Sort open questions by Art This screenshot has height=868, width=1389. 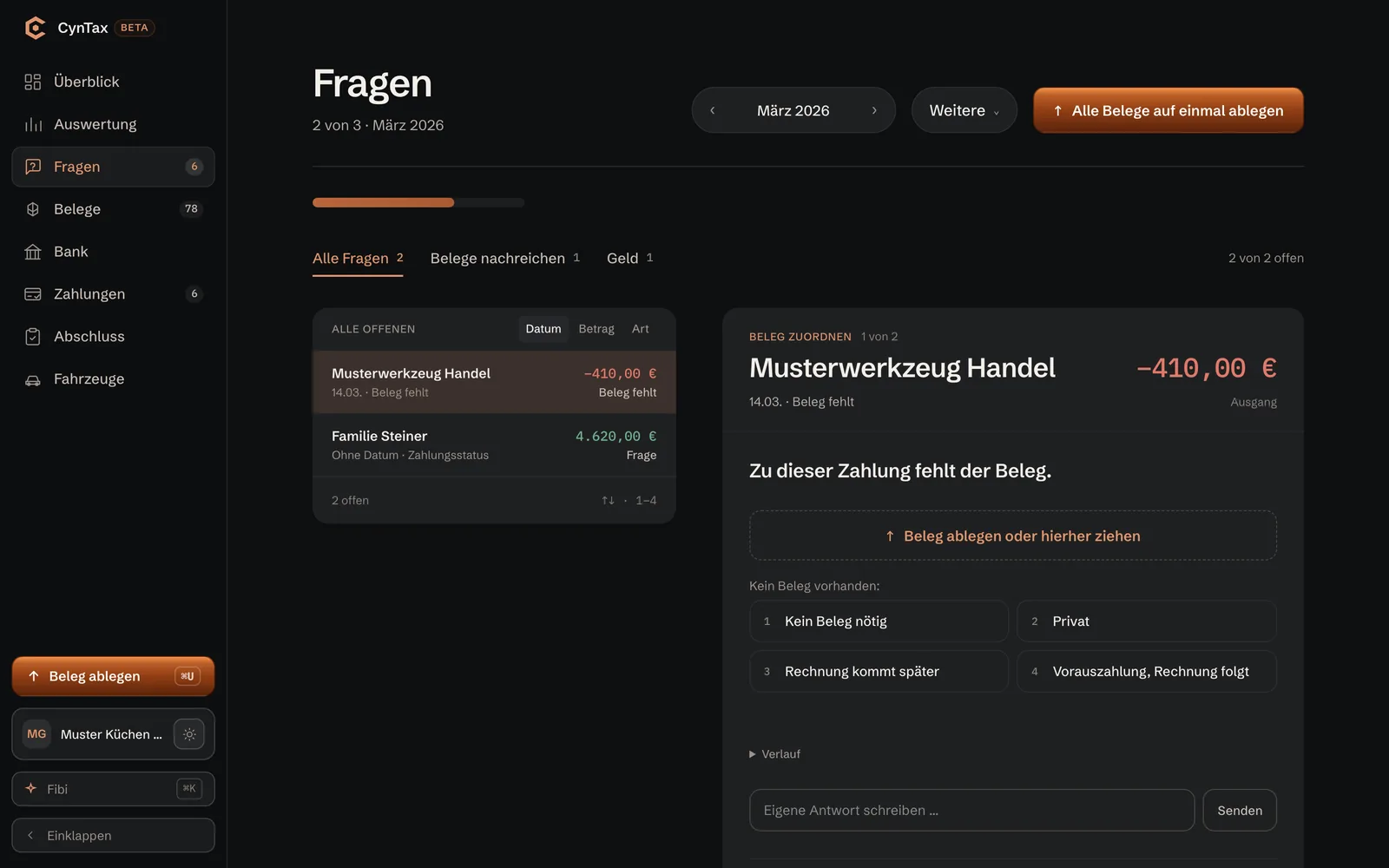click(x=641, y=329)
